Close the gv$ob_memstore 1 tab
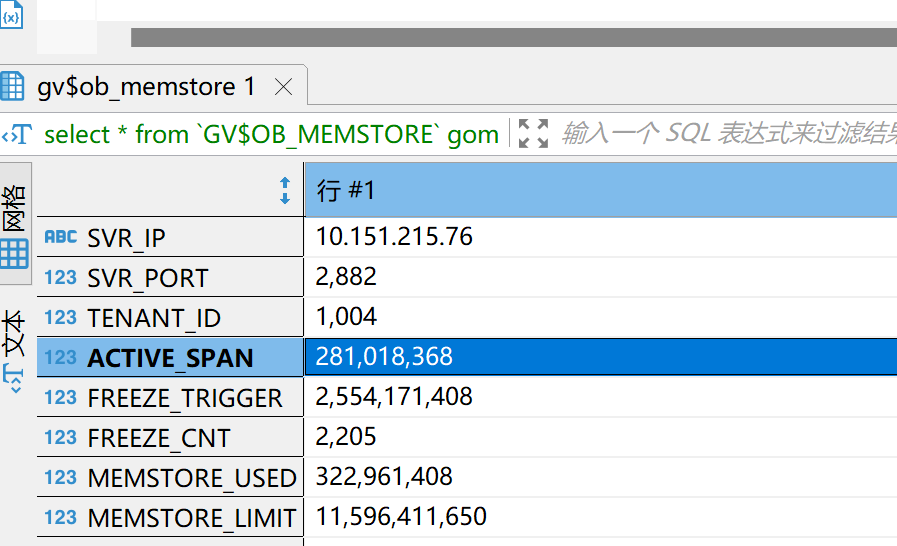The width and height of the screenshot is (897, 546). tap(283, 88)
